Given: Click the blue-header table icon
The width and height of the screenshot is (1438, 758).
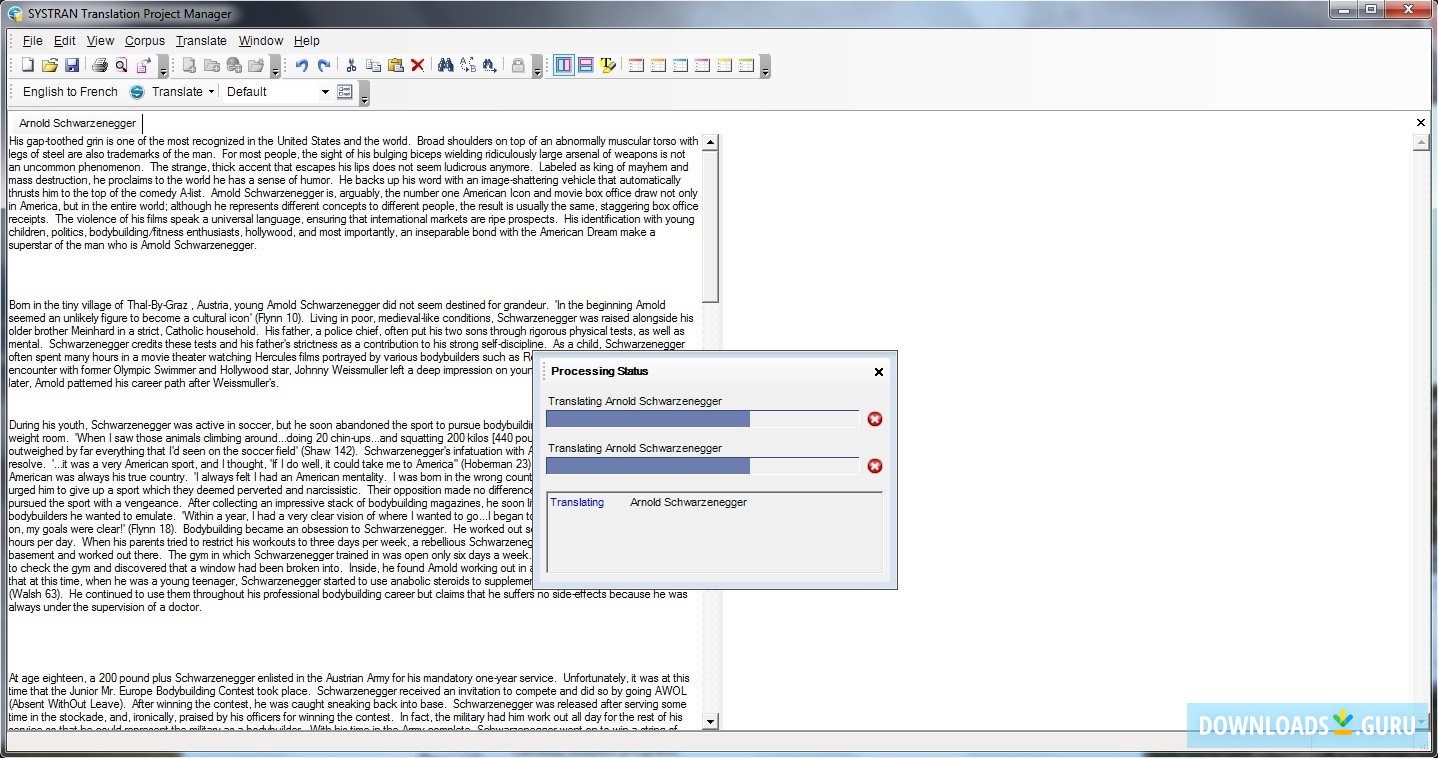Looking at the screenshot, I should pos(680,66).
